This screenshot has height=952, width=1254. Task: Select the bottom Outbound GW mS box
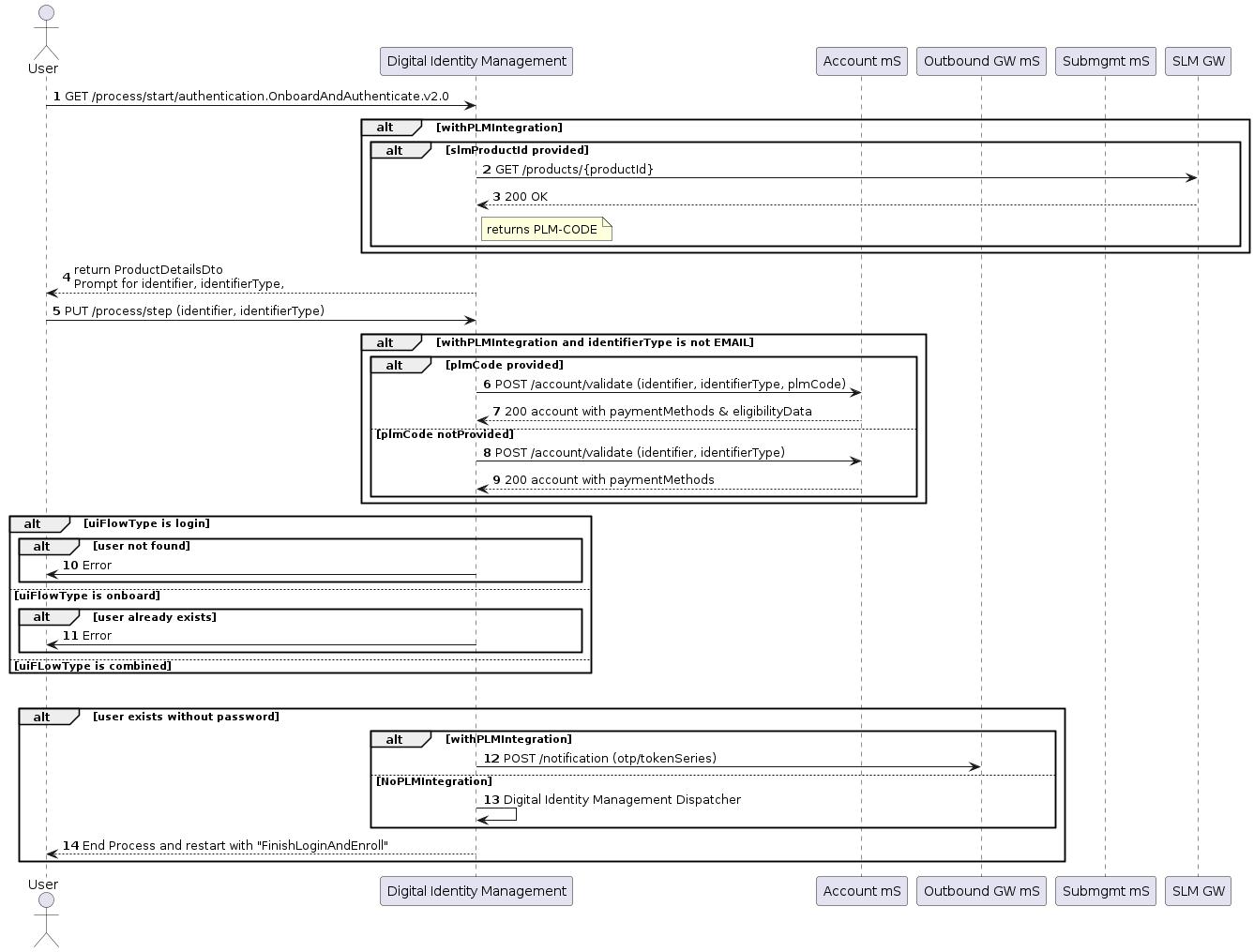[x=981, y=891]
